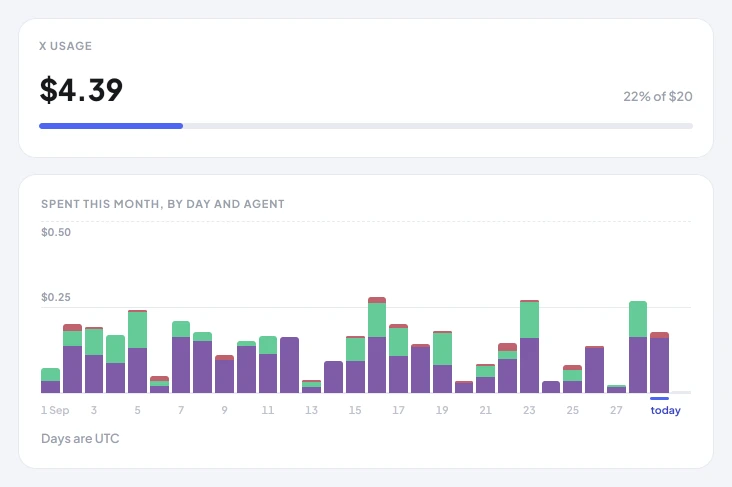Viewport: 732px width, 487px height.
Task: Click the Sep 19 green segment
Action: click(x=442, y=349)
